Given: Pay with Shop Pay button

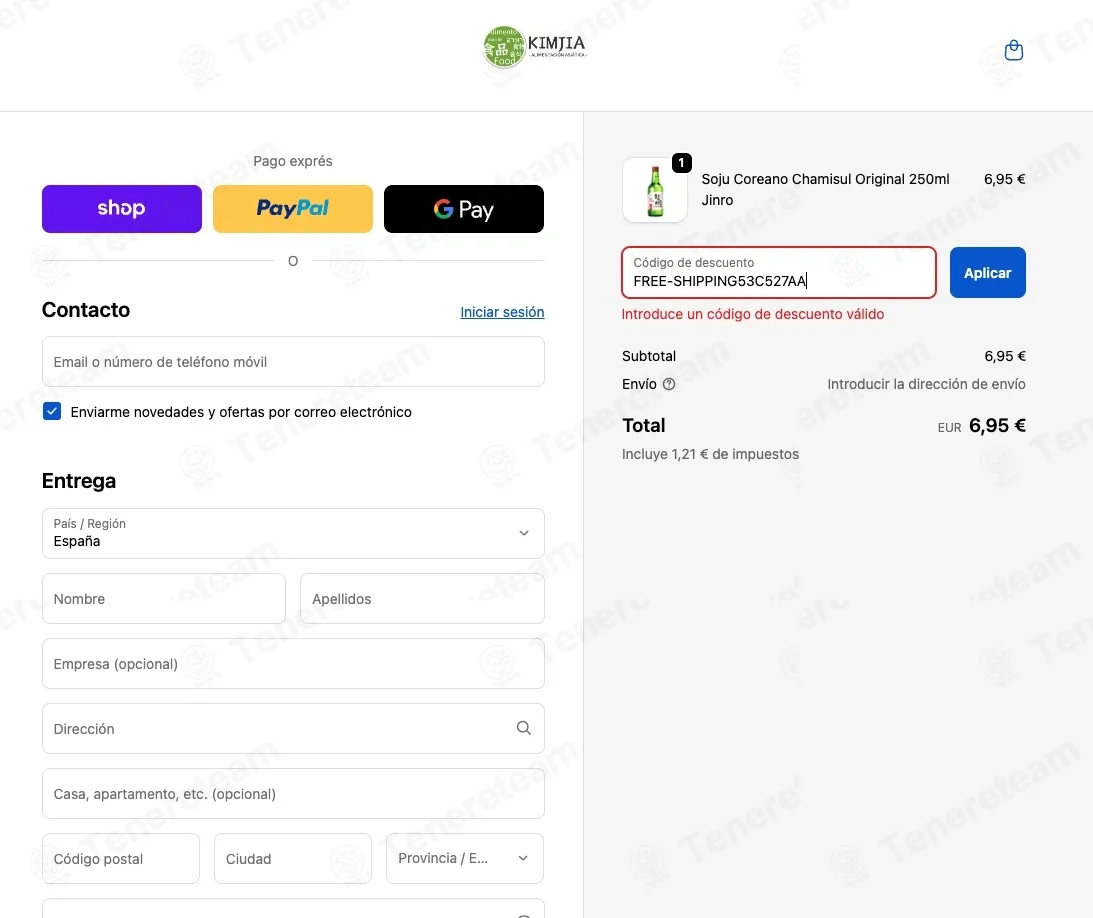Looking at the screenshot, I should pos(122,208).
